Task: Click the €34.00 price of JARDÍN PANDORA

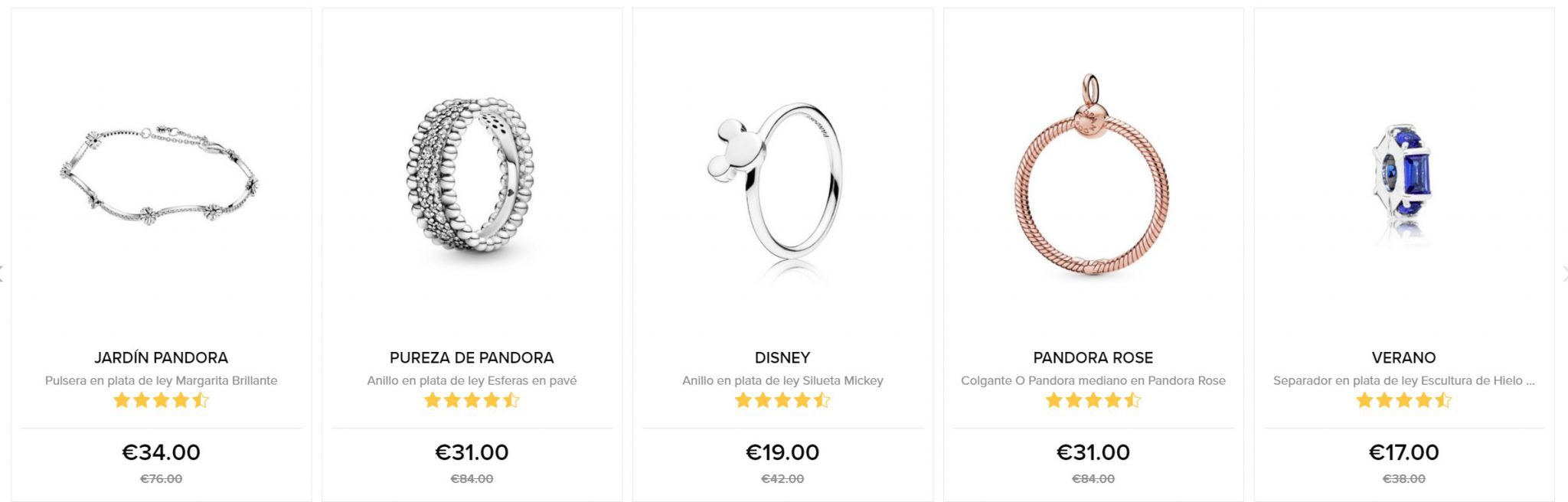Action: coord(159,452)
